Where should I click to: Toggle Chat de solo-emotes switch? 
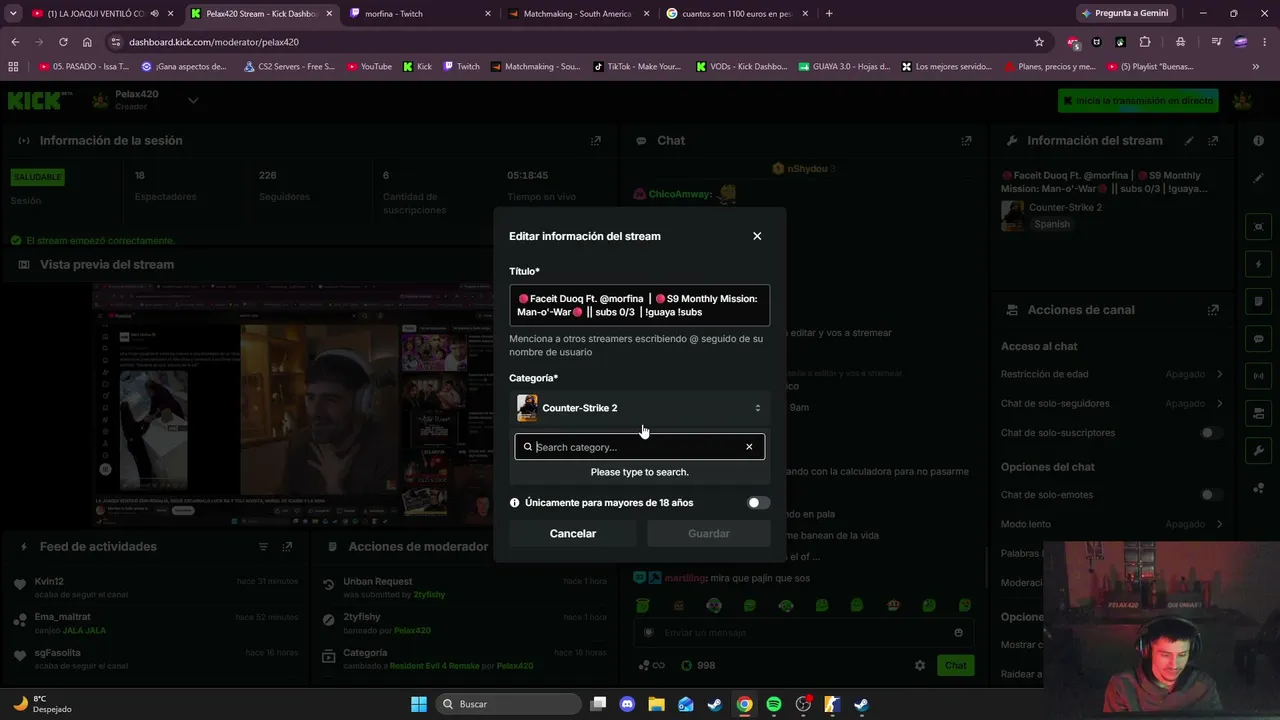(x=1211, y=495)
